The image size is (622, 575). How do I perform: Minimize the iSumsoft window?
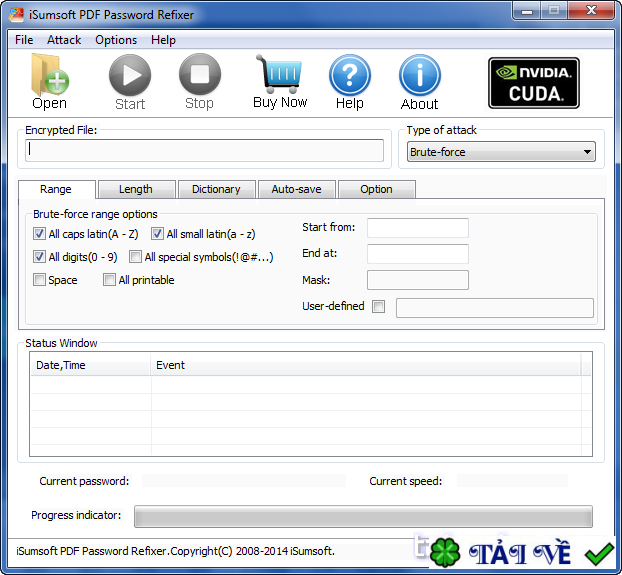tap(526, 11)
